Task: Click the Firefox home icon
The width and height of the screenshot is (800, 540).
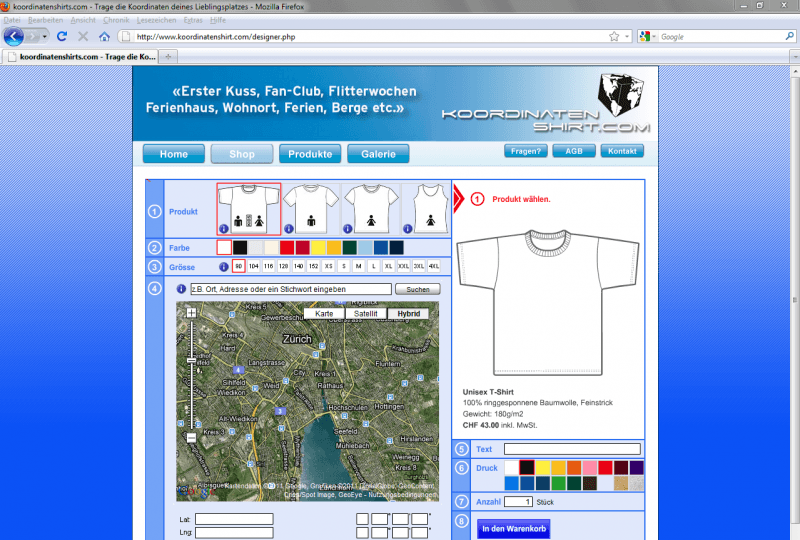Action: (x=104, y=37)
